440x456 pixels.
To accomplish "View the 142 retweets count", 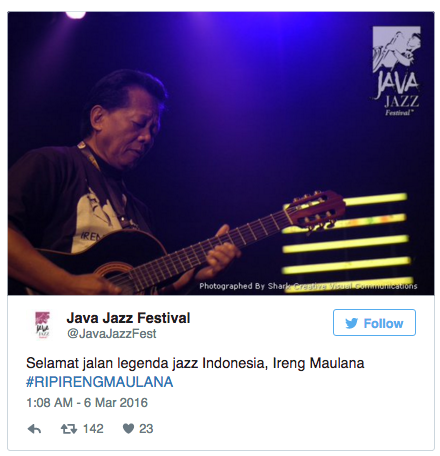I will [x=93, y=429].
